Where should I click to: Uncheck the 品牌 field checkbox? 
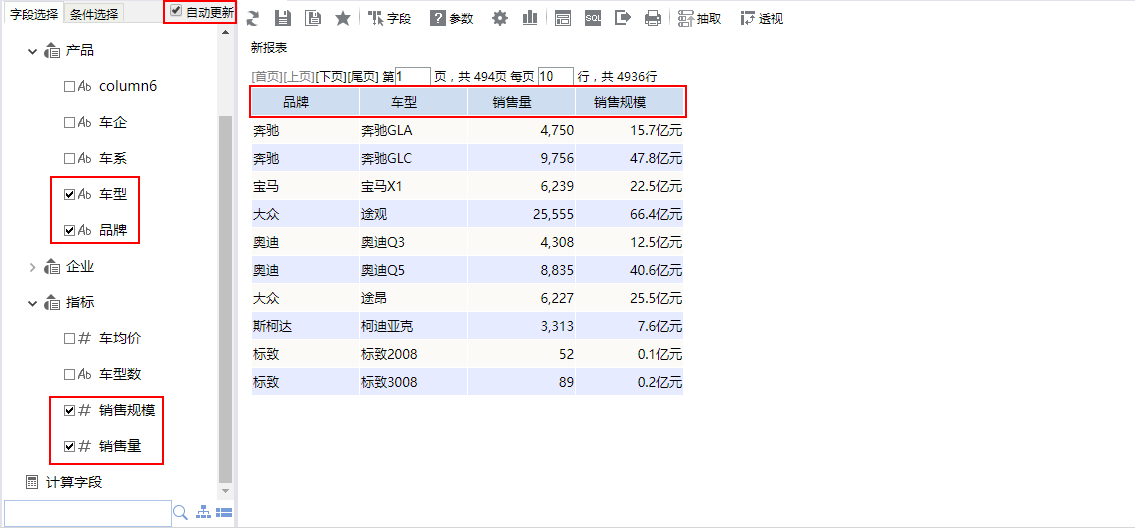69,230
